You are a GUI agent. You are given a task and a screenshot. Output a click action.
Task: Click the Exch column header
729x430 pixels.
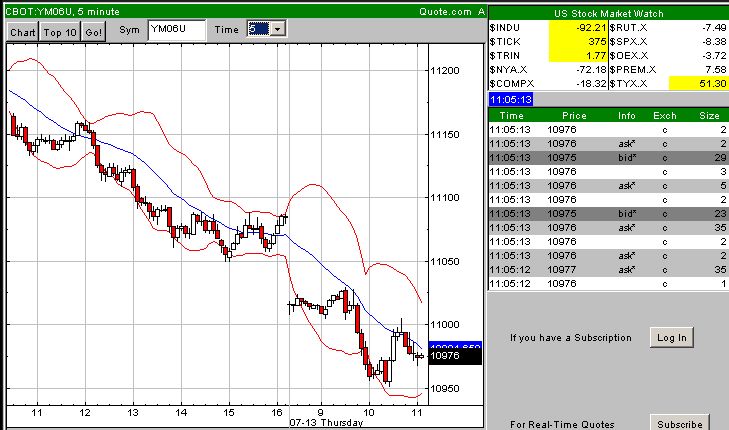click(x=665, y=115)
